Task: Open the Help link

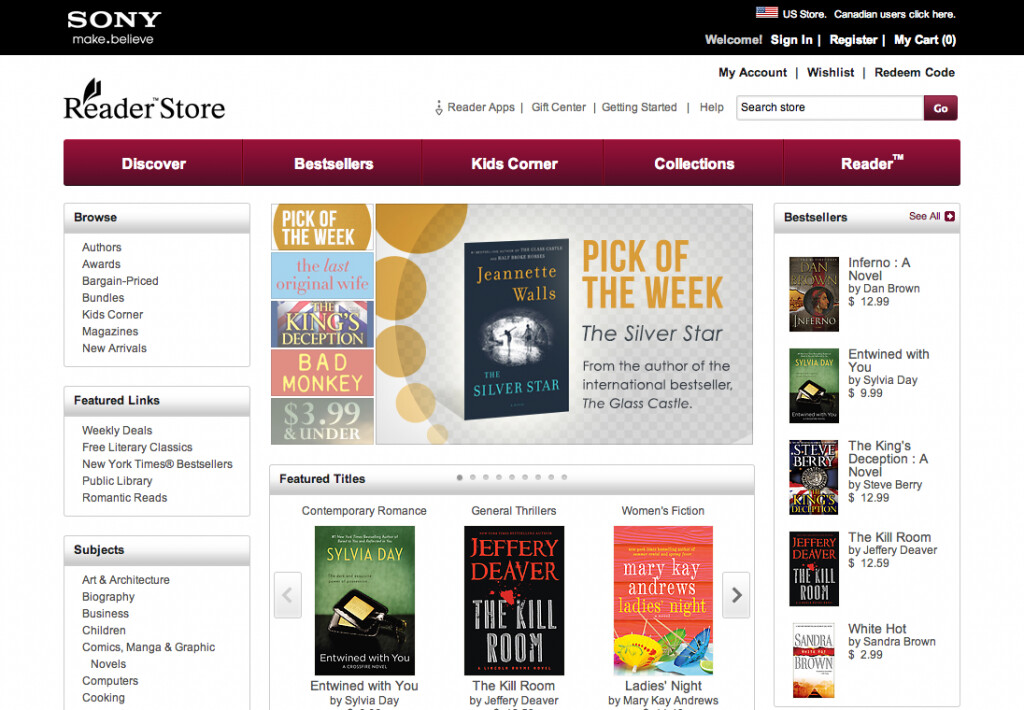Action: (x=711, y=107)
